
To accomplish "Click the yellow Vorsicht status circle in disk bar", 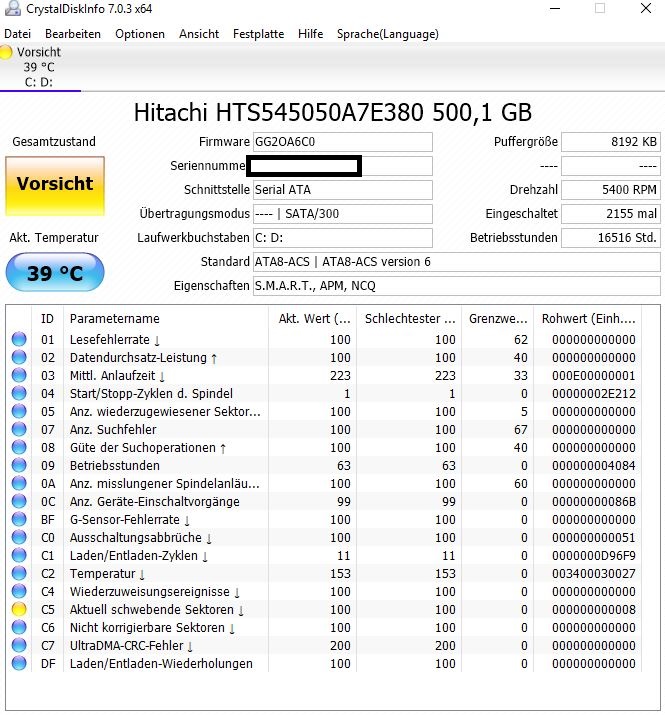I will [5, 52].
